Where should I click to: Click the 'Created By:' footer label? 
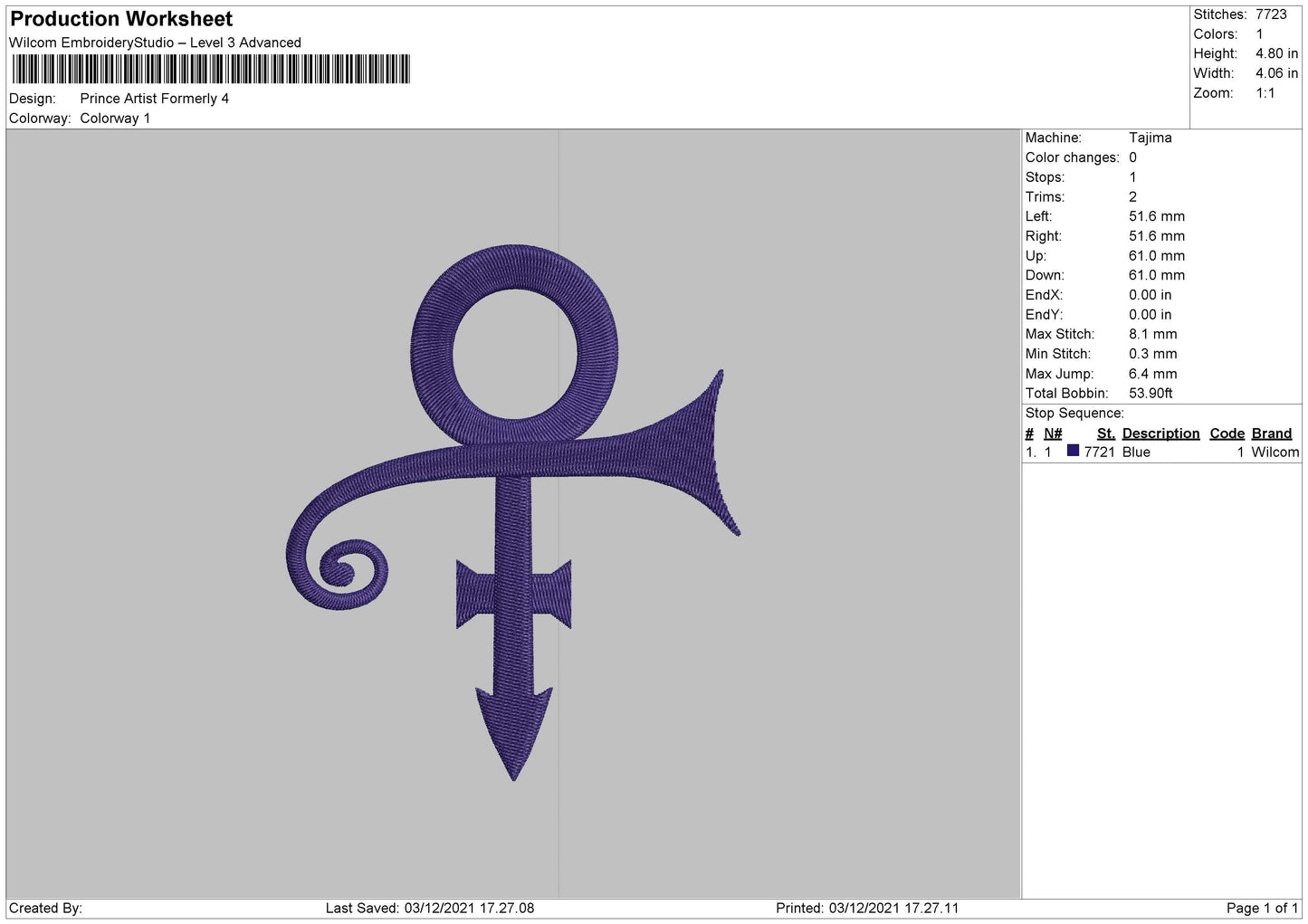tap(45, 908)
